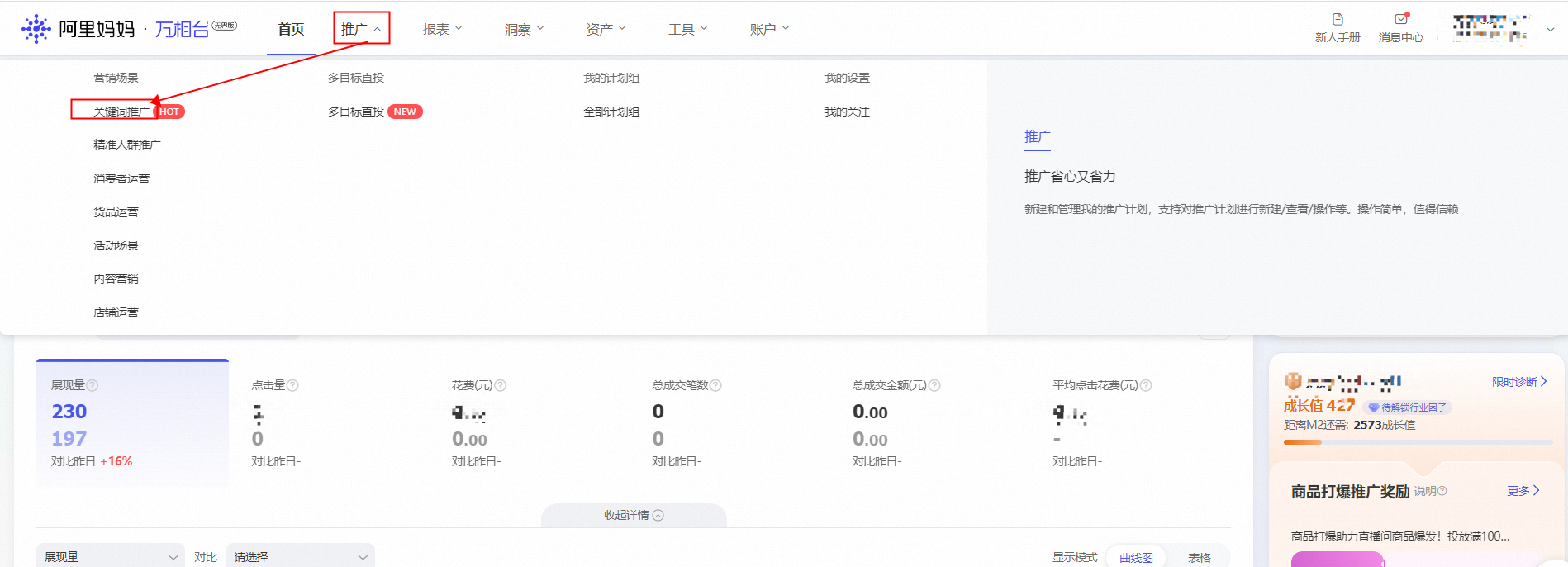
Task: Click help icon next to 平均点击花费(元)
Action: pos(1146,385)
